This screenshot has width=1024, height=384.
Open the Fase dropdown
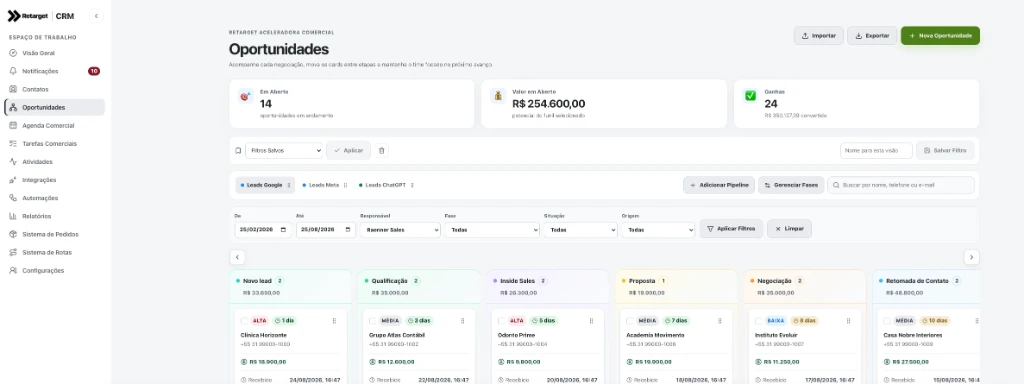[492, 230]
